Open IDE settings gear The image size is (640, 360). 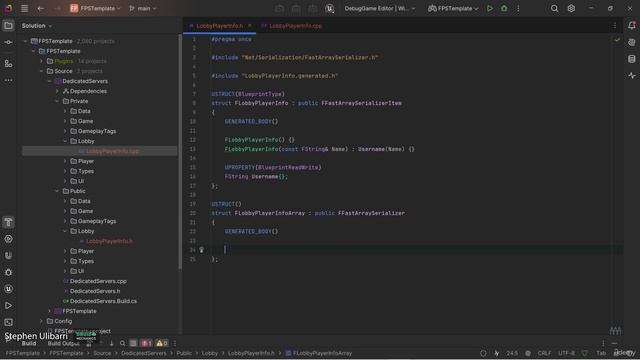[571, 8]
